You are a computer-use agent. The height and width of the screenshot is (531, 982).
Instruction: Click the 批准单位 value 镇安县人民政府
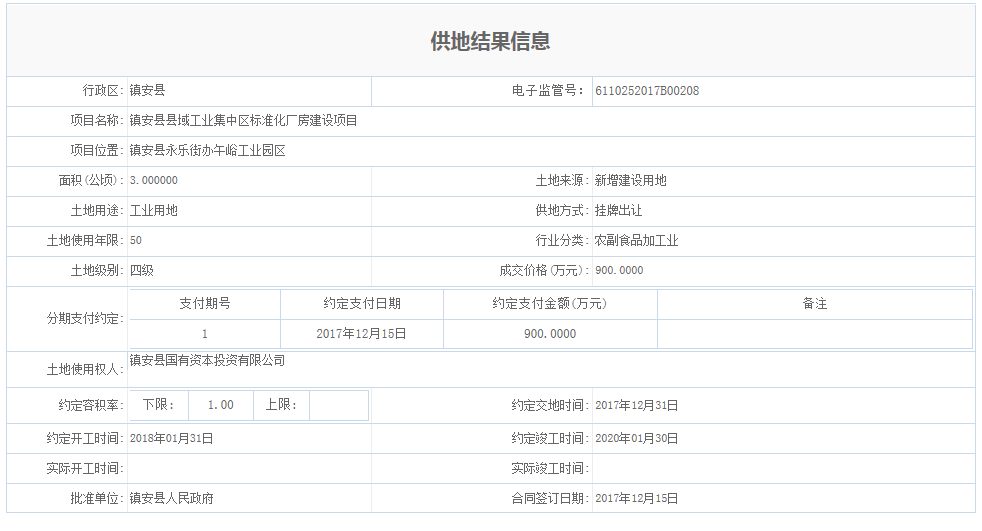[x=172, y=498]
